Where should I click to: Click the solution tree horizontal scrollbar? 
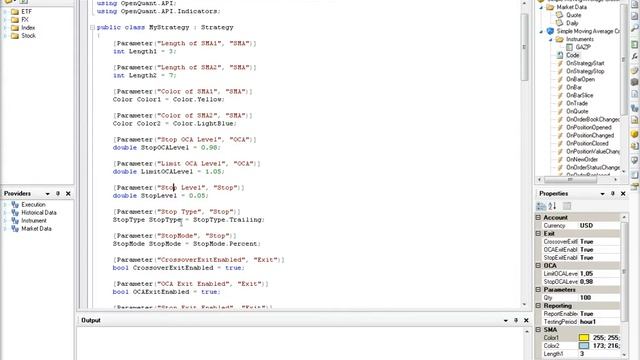(x=570, y=180)
